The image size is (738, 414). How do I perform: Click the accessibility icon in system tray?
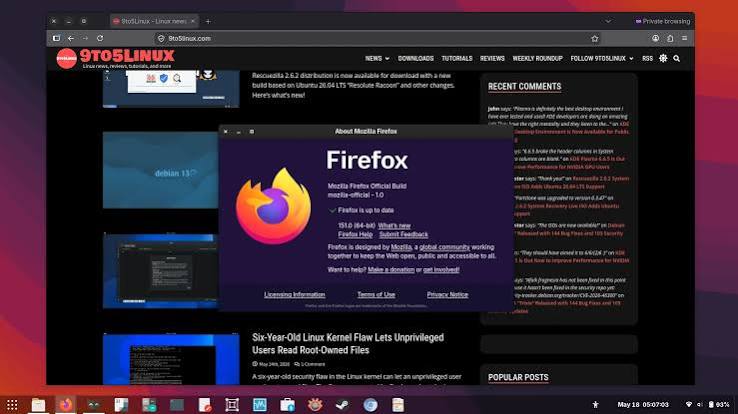(595, 405)
